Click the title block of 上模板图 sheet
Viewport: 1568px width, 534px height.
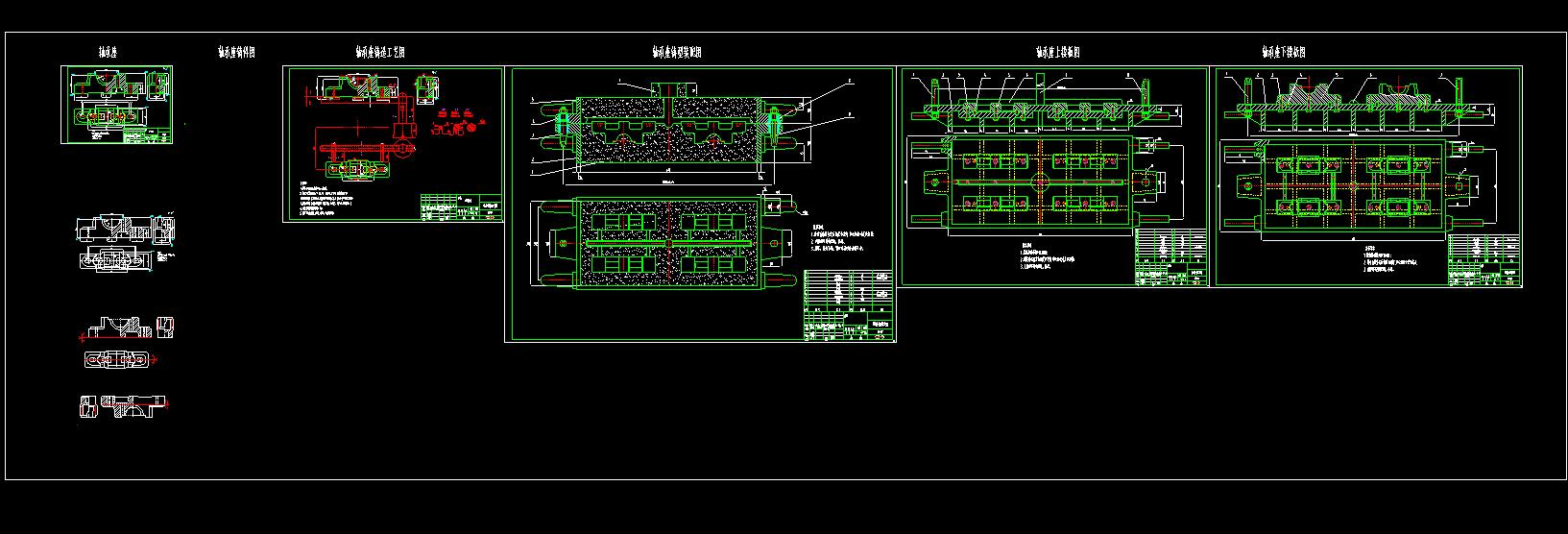click(1171, 256)
